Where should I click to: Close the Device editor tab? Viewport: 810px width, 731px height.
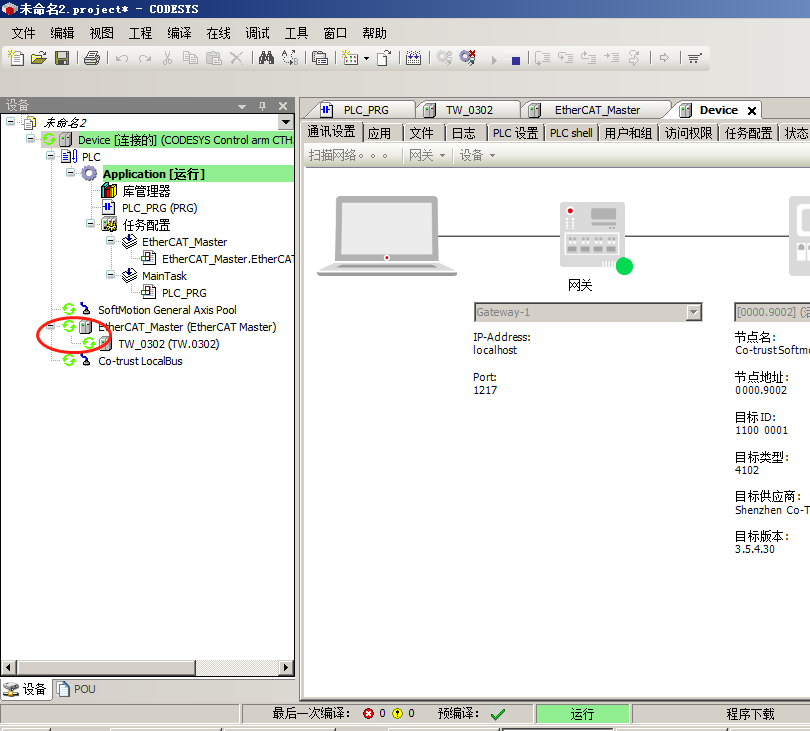pos(752,111)
